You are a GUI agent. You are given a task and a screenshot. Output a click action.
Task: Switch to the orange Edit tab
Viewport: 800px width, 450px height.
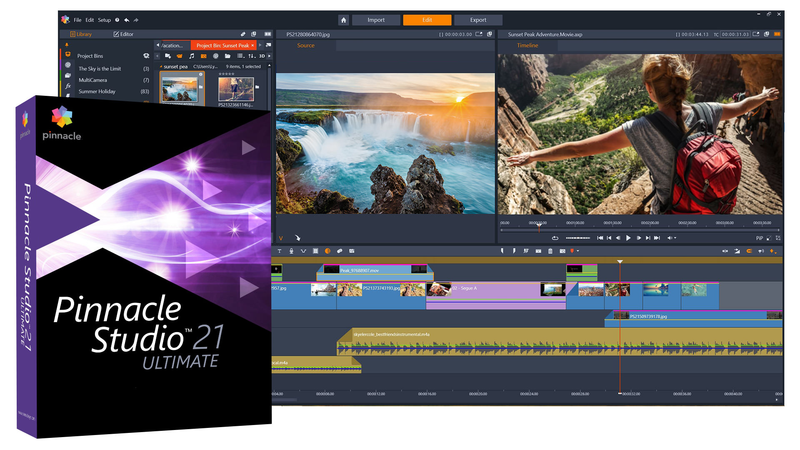(427, 20)
